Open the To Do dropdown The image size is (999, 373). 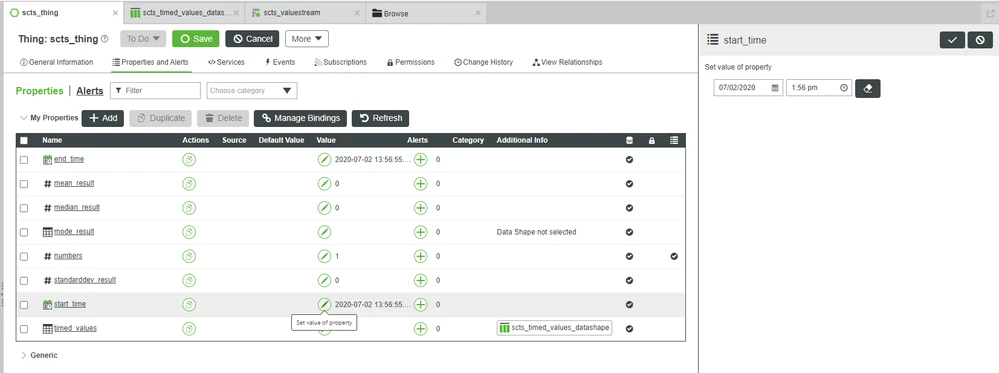tap(143, 39)
